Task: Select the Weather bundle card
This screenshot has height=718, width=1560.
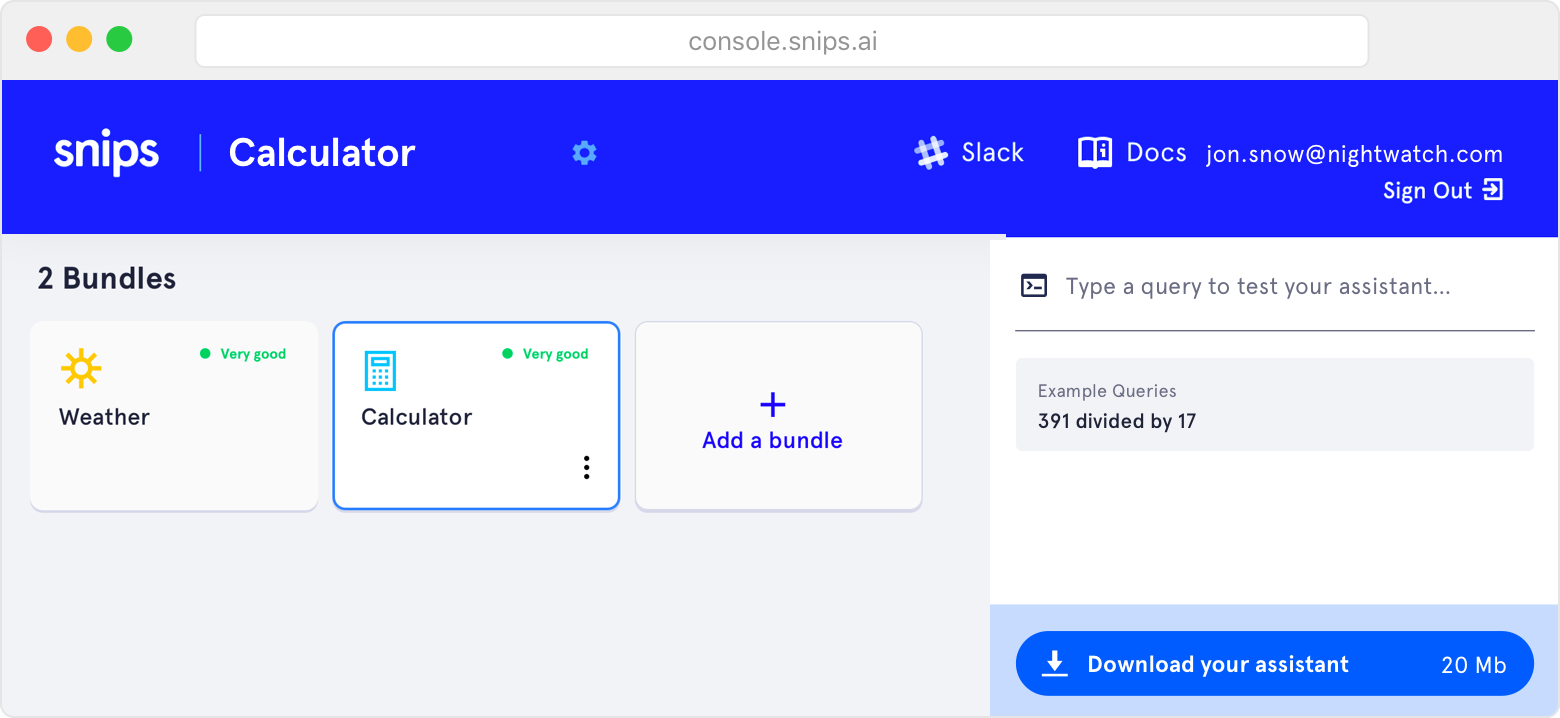Action: pos(174,415)
